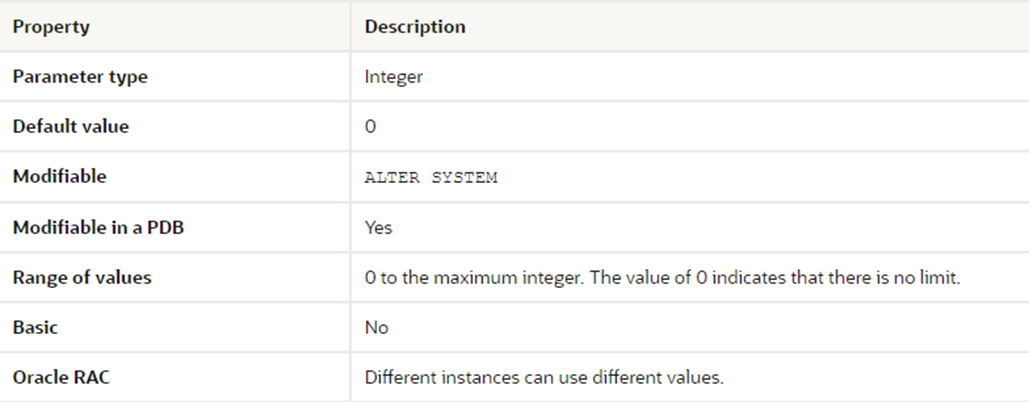The width and height of the screenshot is (1029, 402).
Task: Click the Integer value cell
Action: pyautogui.click(x=394, y=77)
